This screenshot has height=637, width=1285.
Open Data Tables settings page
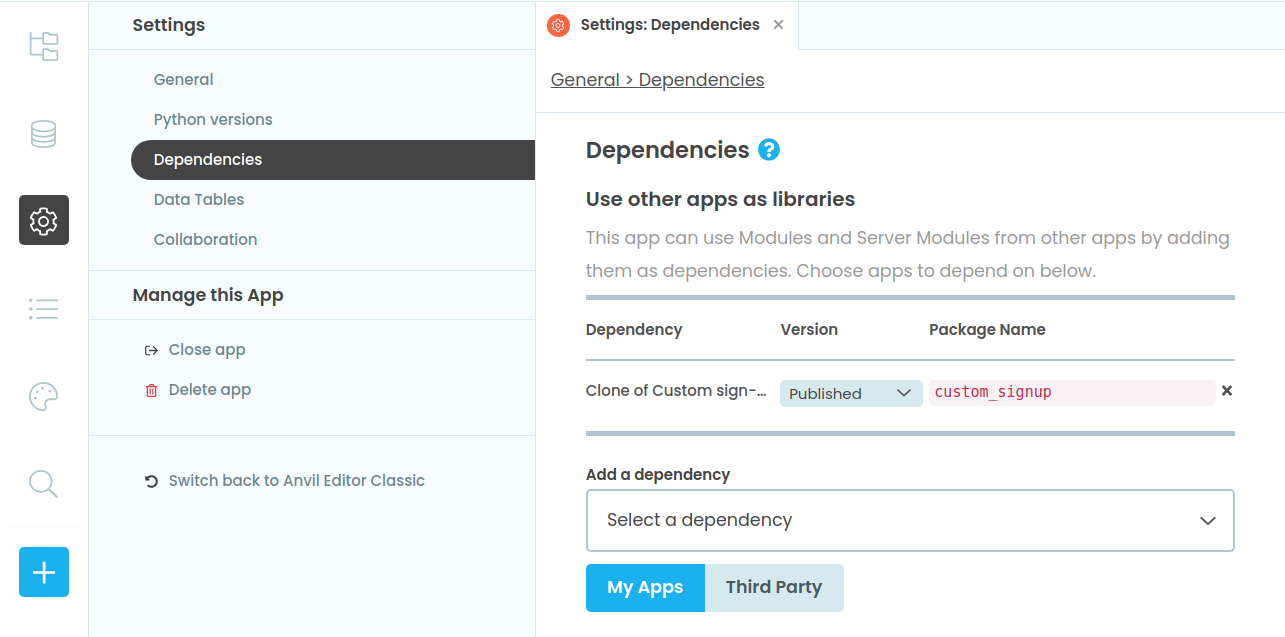point(199,200)
